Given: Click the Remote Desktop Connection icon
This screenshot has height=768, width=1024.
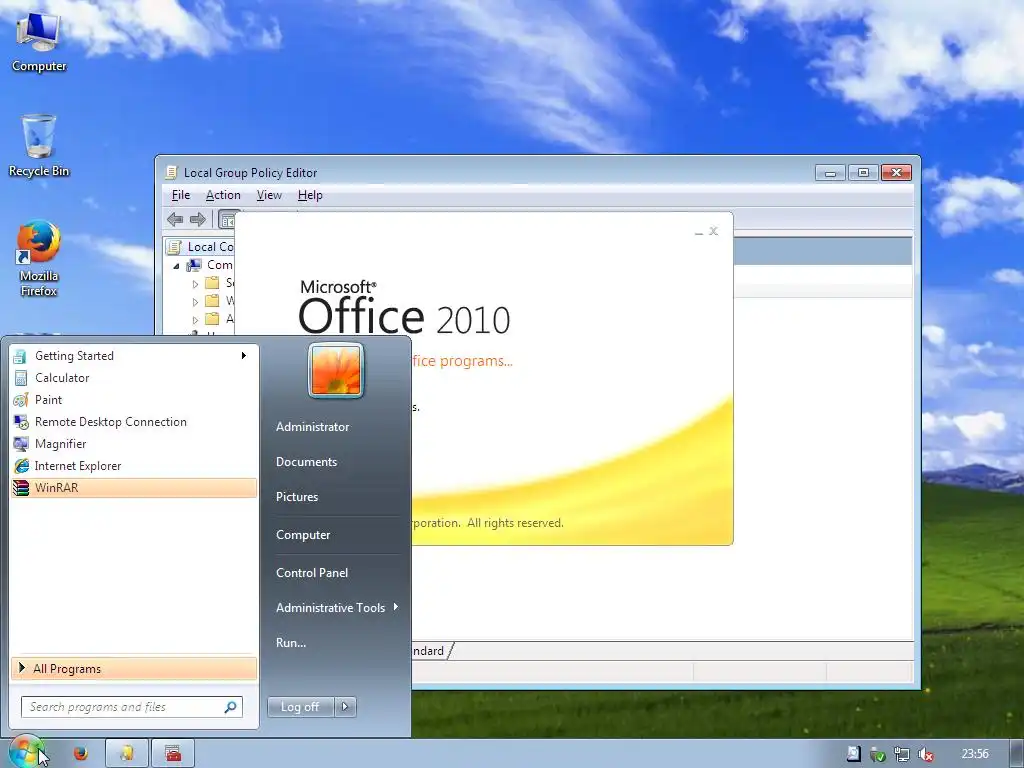Looking at the screenshot, I should click(21, 422).
